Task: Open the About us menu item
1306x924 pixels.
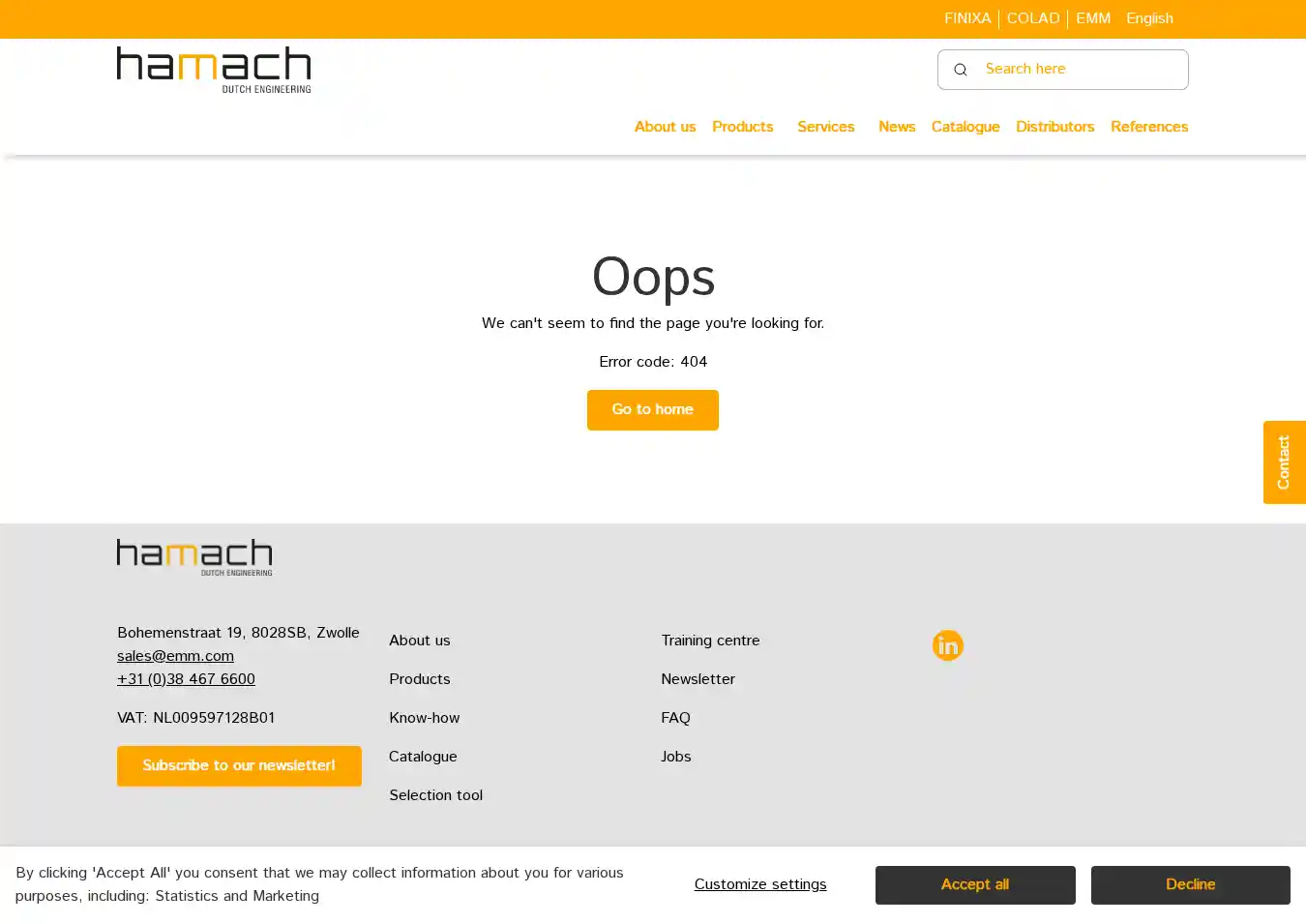Action: pos(665,127)
